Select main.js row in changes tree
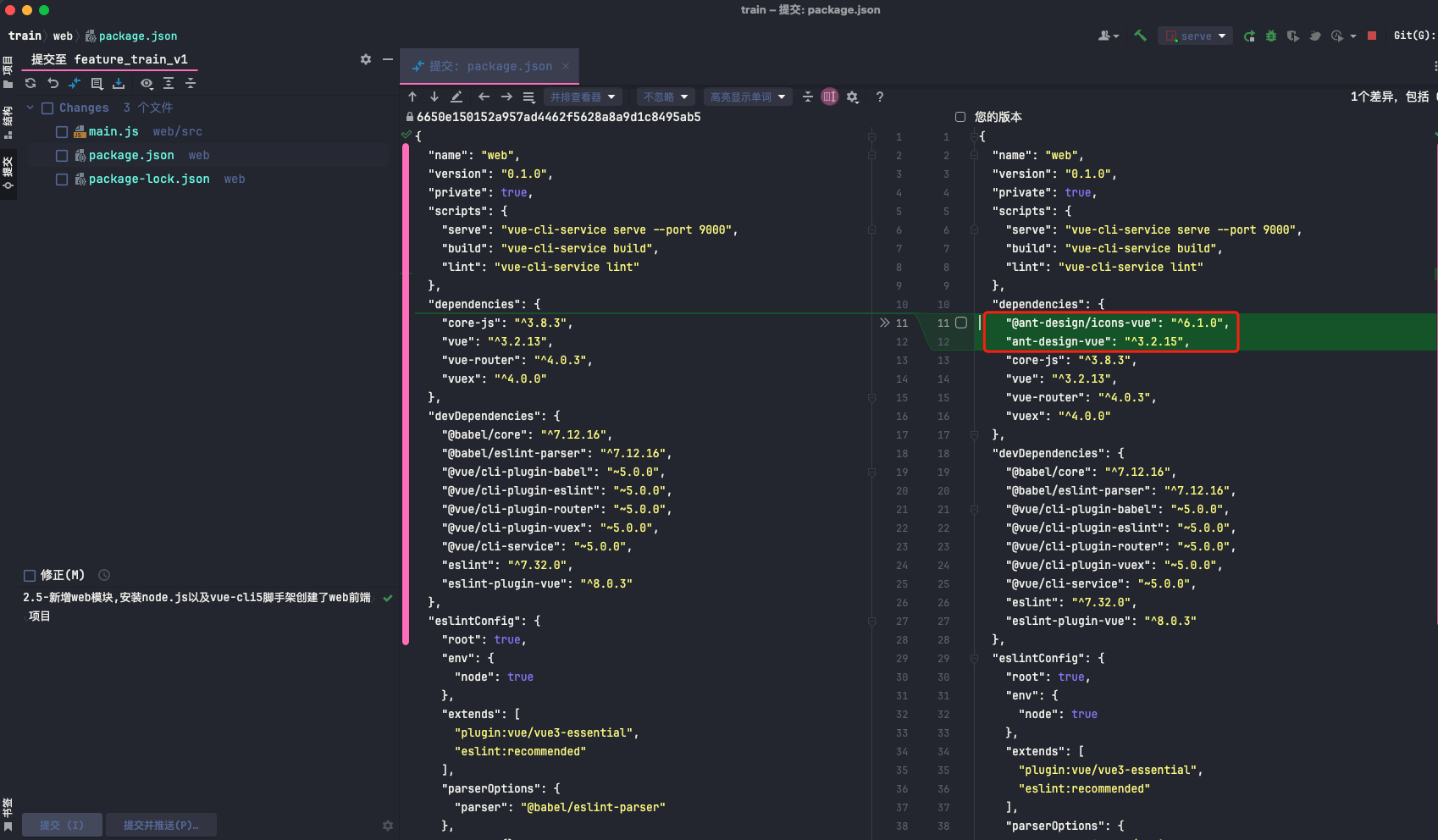1438x840 pixels. 207,132
